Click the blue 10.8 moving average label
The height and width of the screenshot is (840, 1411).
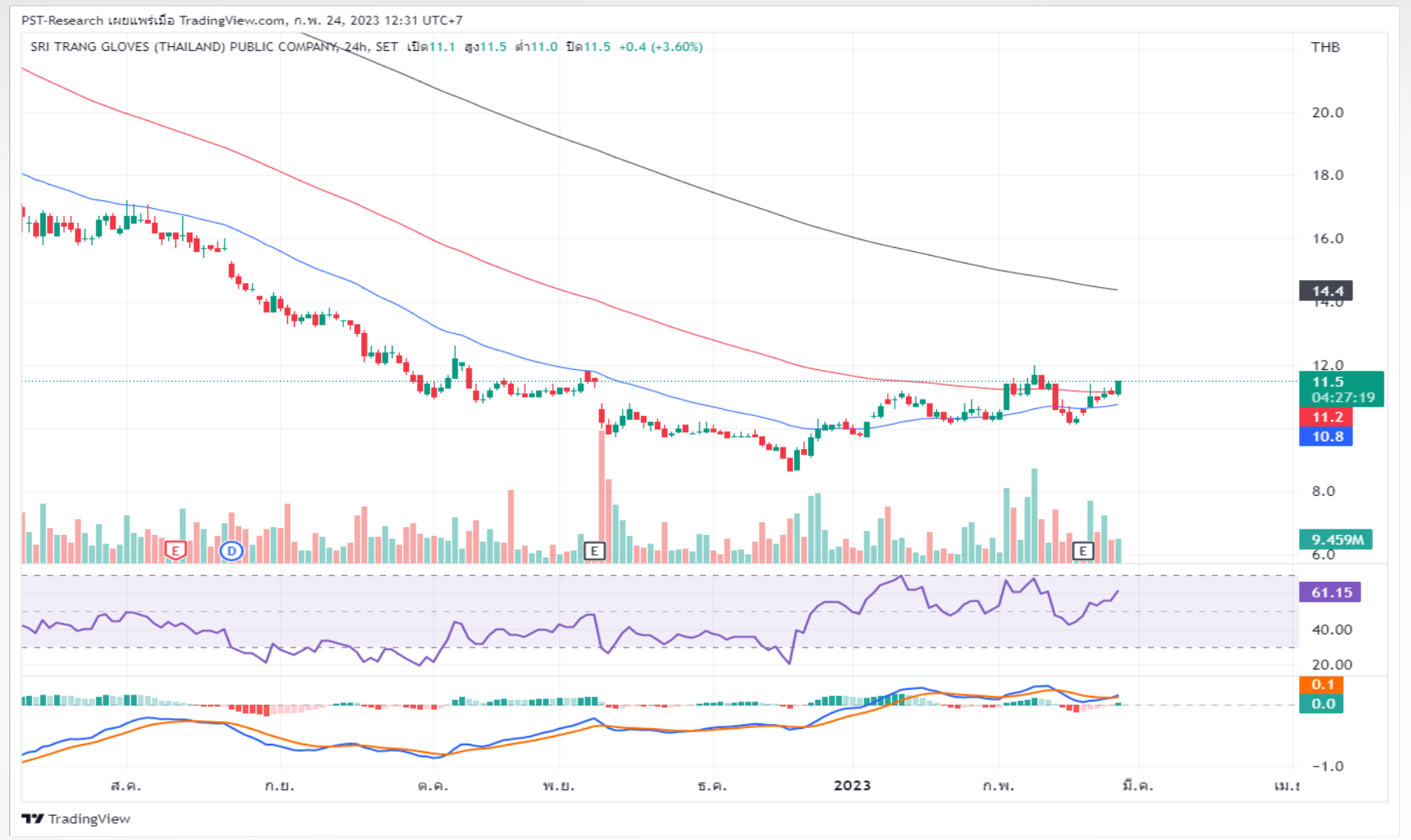coord(1326,436)
